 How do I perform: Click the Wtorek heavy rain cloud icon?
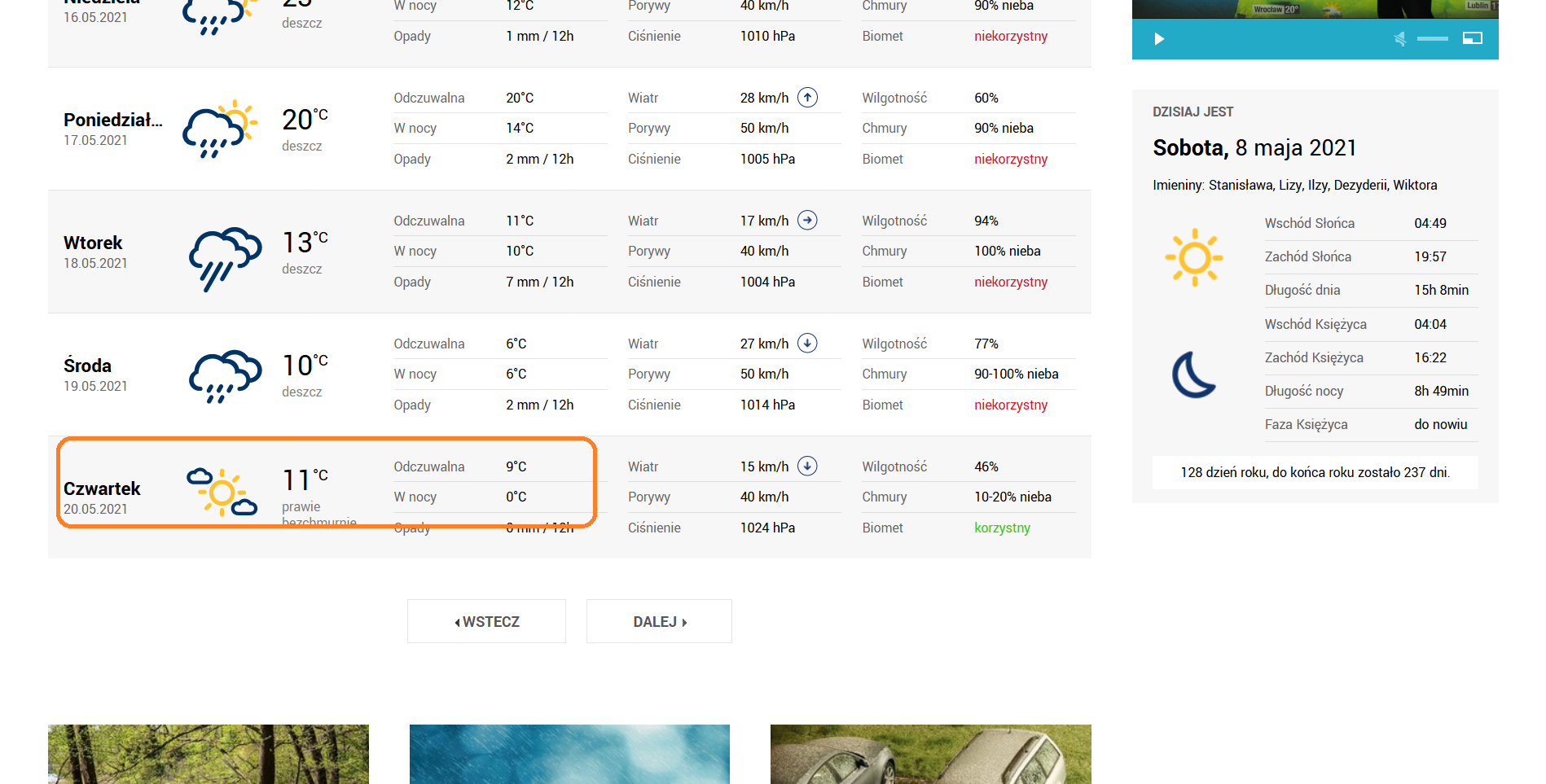click(224, 257)
